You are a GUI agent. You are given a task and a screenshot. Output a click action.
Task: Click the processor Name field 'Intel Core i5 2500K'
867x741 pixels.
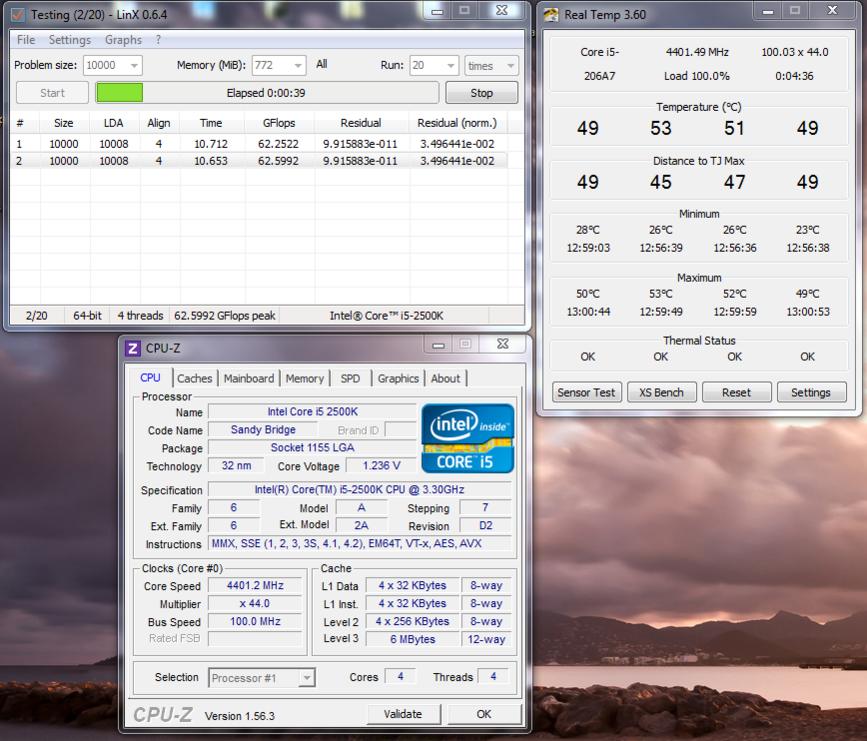pyautogui.click(x=312, y=412)
